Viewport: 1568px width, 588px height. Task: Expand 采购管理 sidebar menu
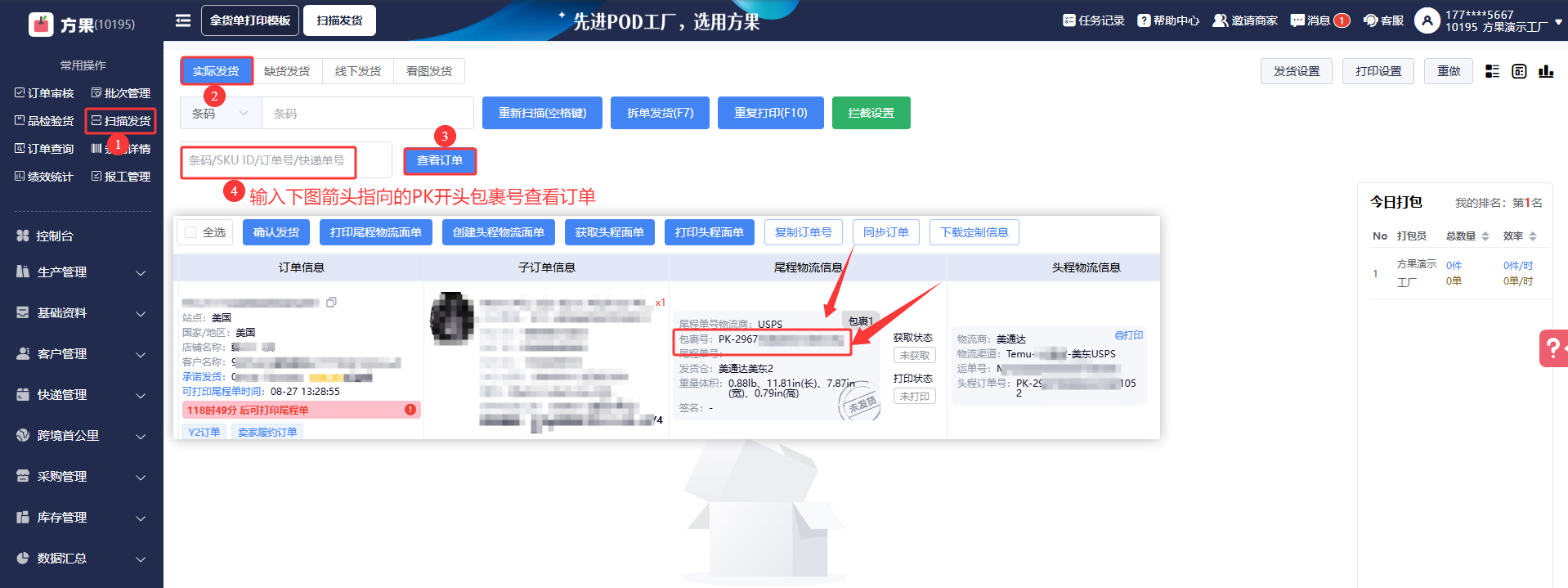tap(82, 477)
